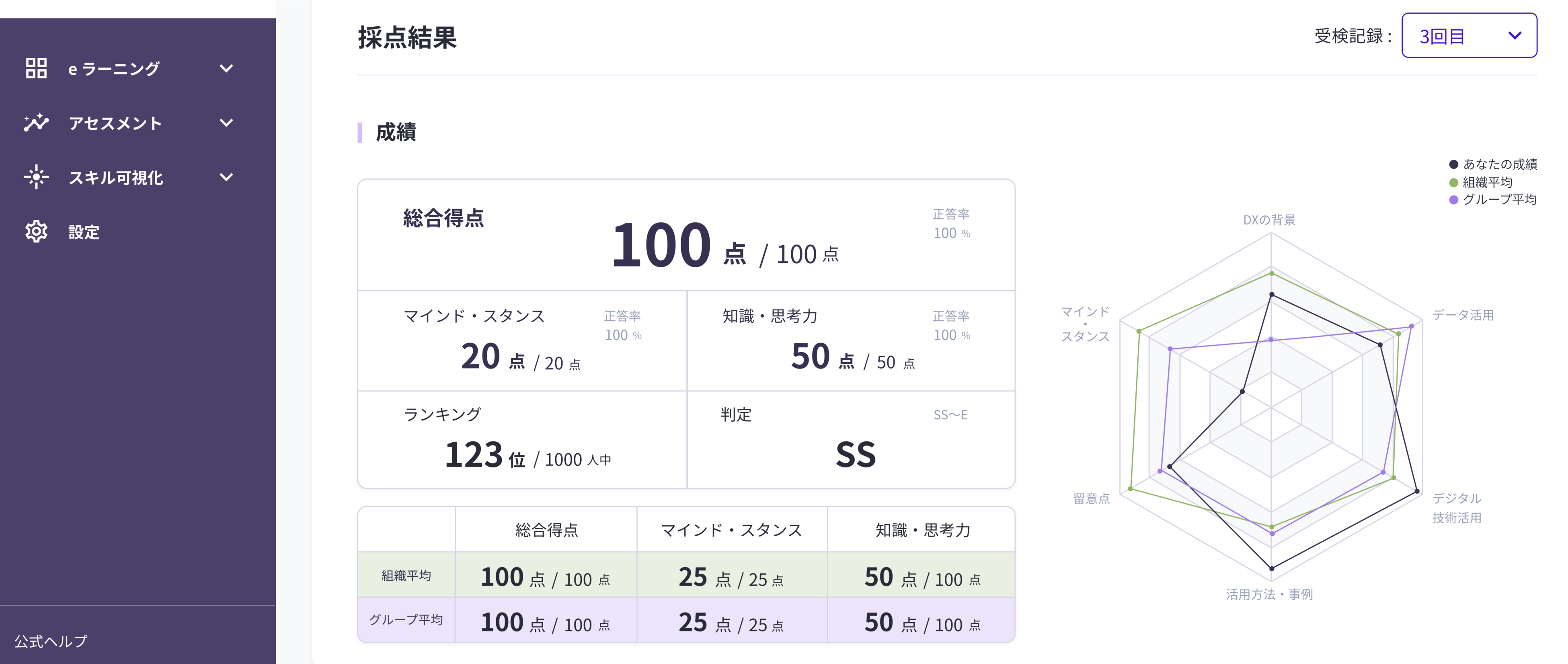Expand the アセスメント menu chevron
This screenshot has width=1568, height=664.
(226, 123)
